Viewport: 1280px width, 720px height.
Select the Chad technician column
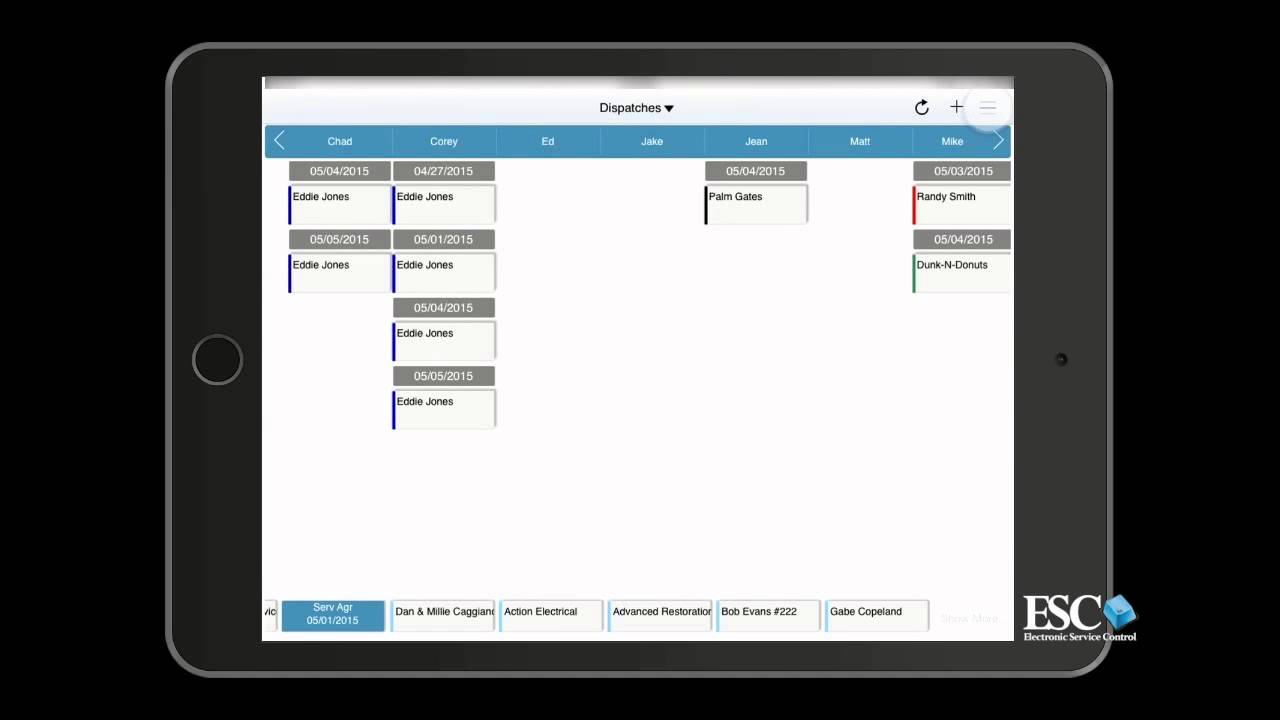340,141
